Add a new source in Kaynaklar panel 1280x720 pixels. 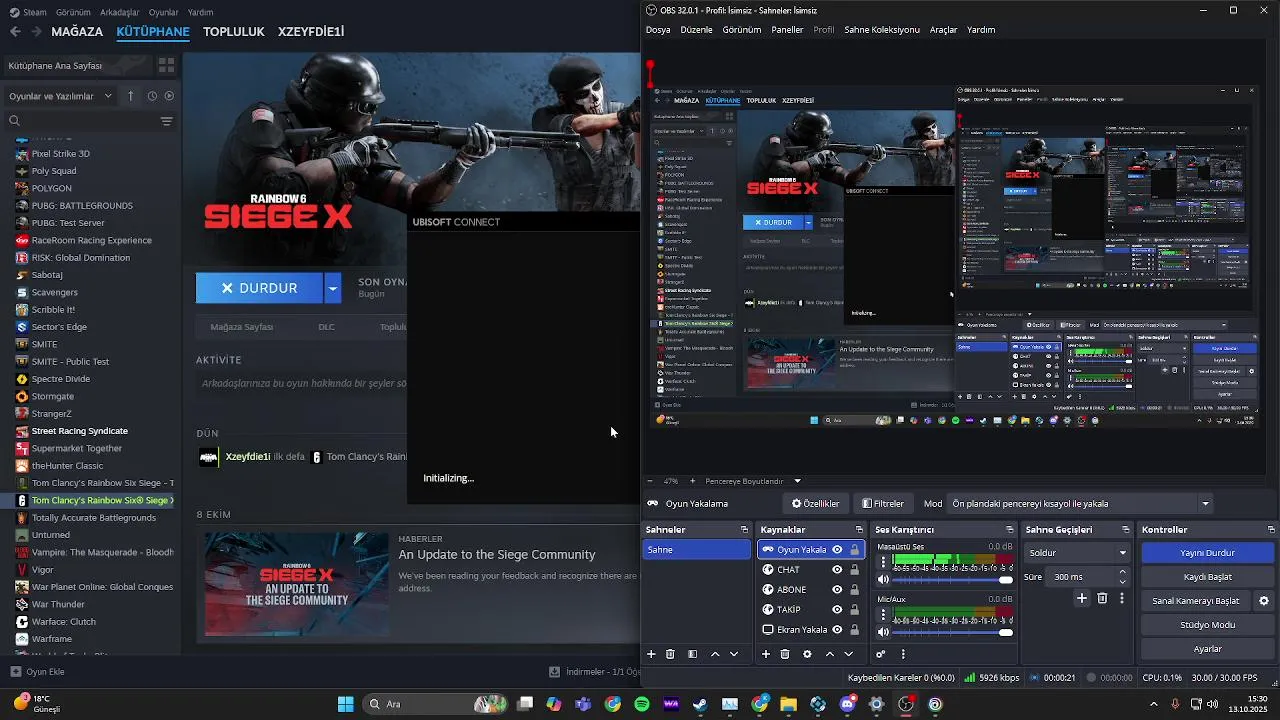point(766,654)
